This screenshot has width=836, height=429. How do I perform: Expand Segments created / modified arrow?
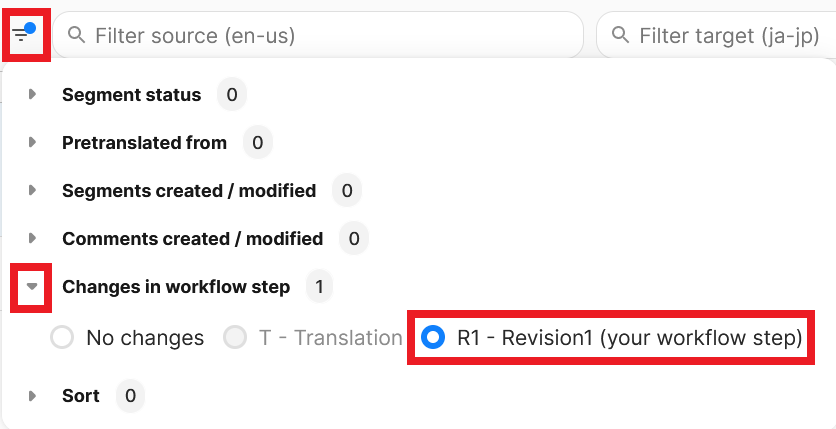[x=33, y=190]
